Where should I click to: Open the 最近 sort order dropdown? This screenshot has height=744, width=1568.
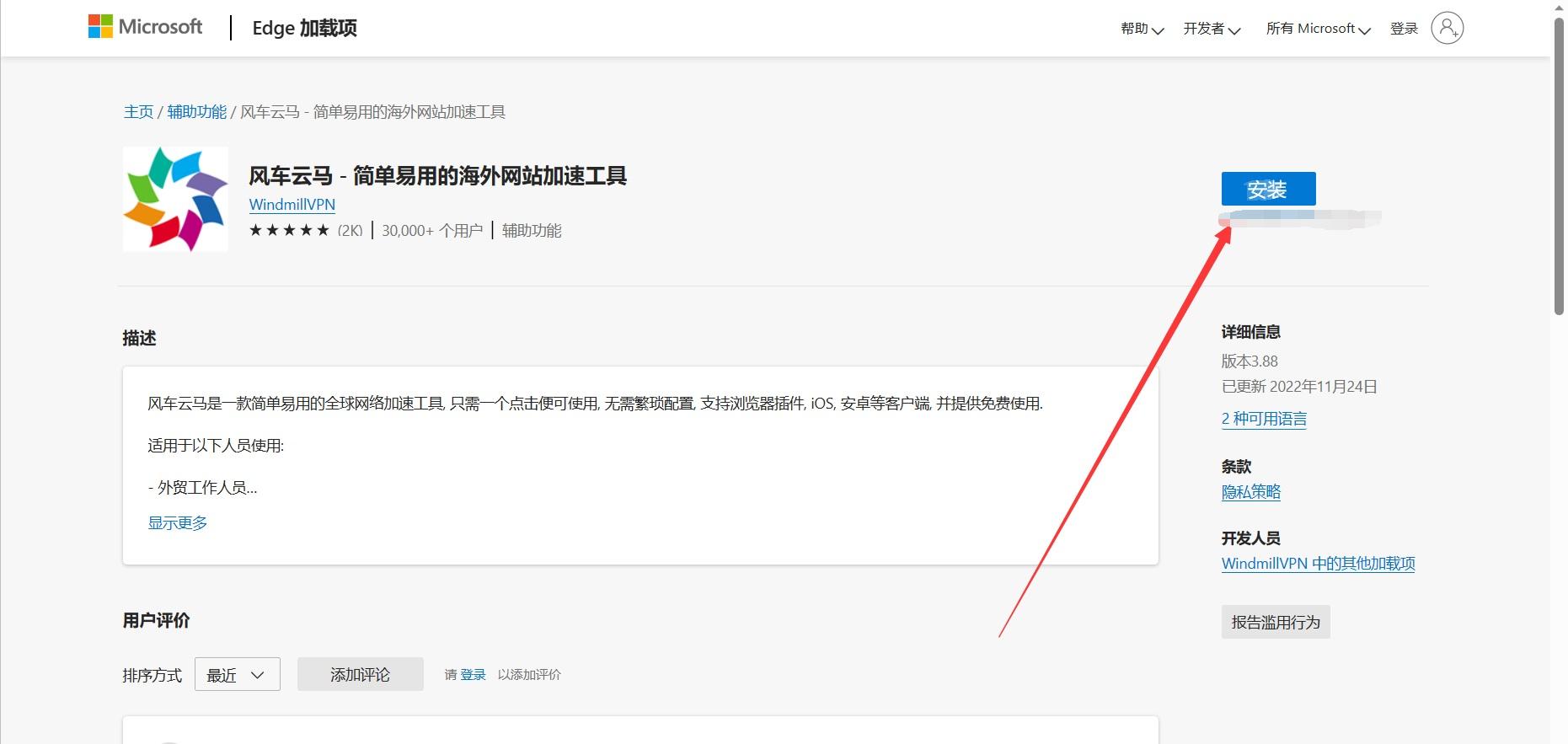(237, 675)
